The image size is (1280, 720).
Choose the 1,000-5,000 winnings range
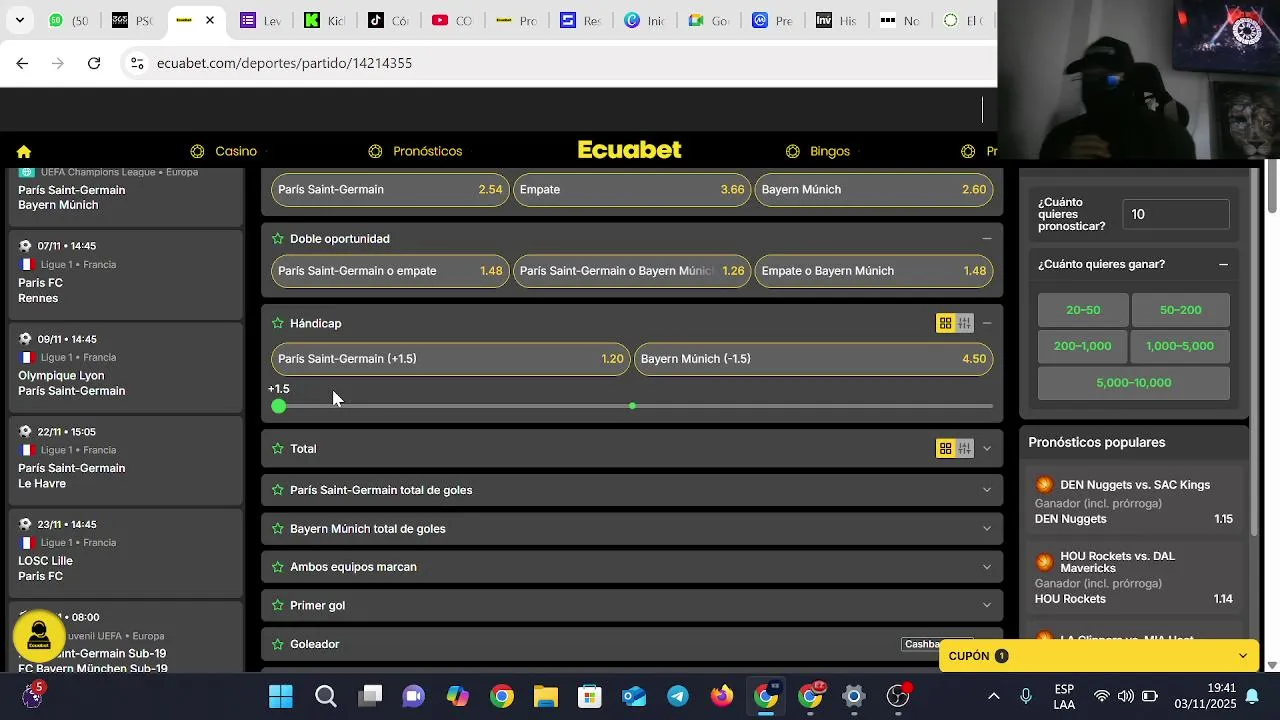pyautogui.click(x=1180, y=346)
